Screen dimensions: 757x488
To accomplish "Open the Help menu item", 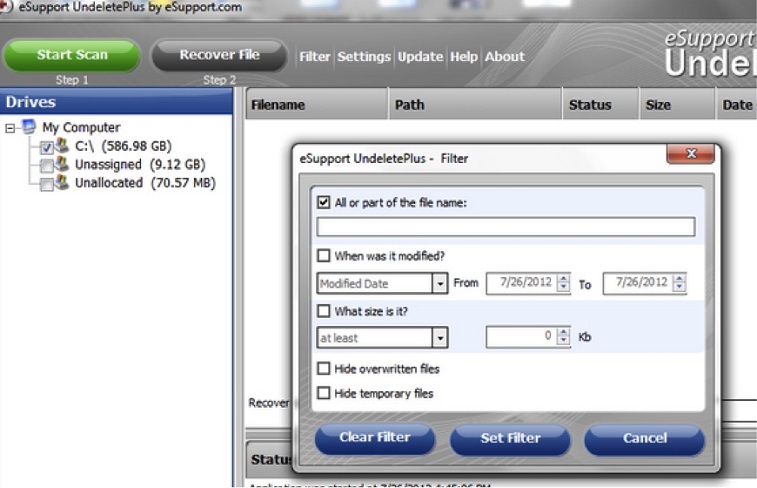I will (x=463, y=56).
